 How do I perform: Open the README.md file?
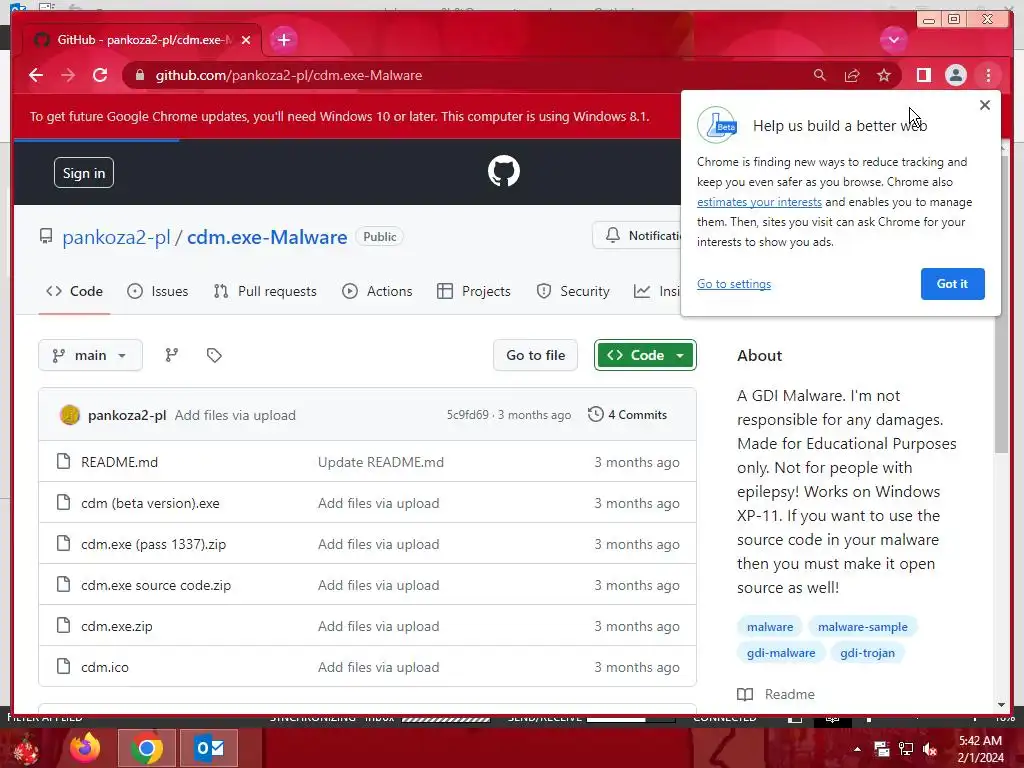120,462
